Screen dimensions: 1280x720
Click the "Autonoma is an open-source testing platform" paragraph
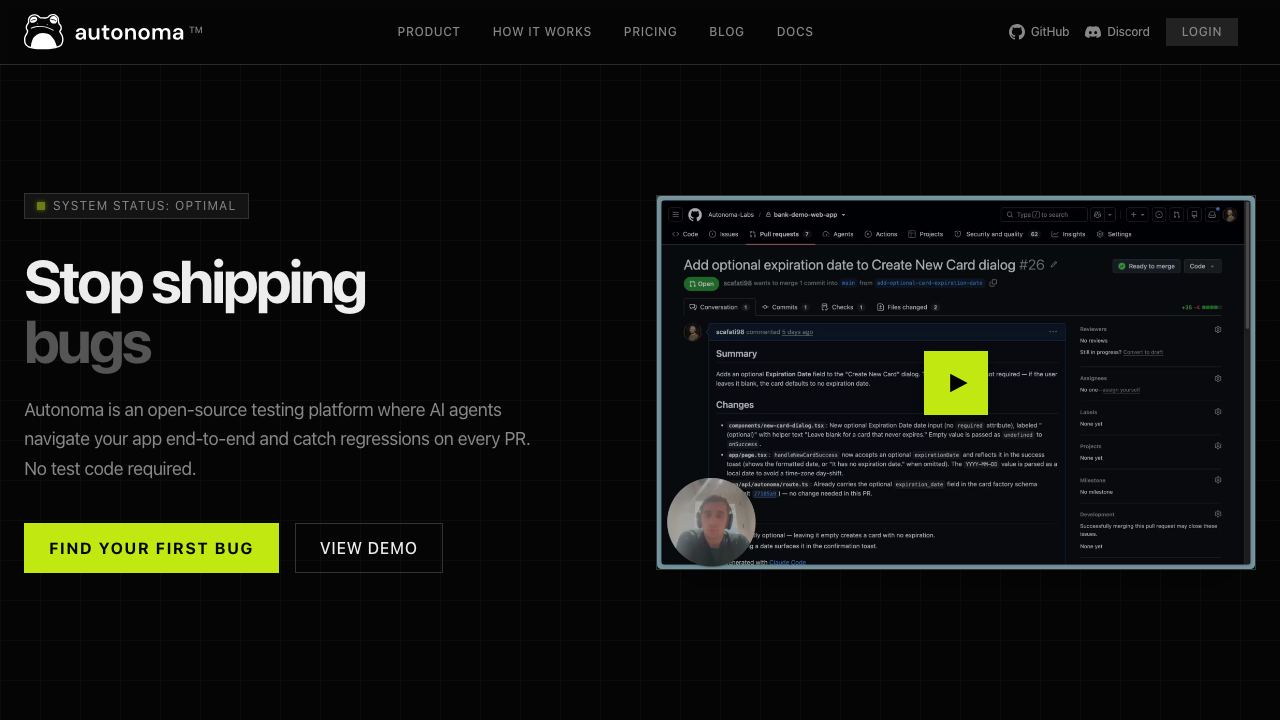point(277,439)
